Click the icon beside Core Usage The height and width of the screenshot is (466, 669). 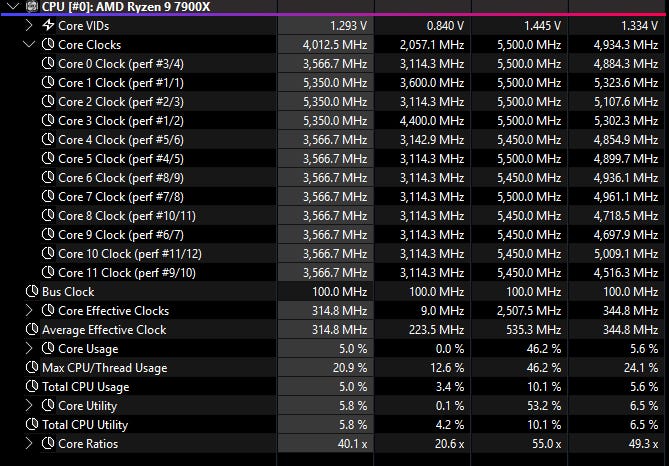click(x=48, y=348)
